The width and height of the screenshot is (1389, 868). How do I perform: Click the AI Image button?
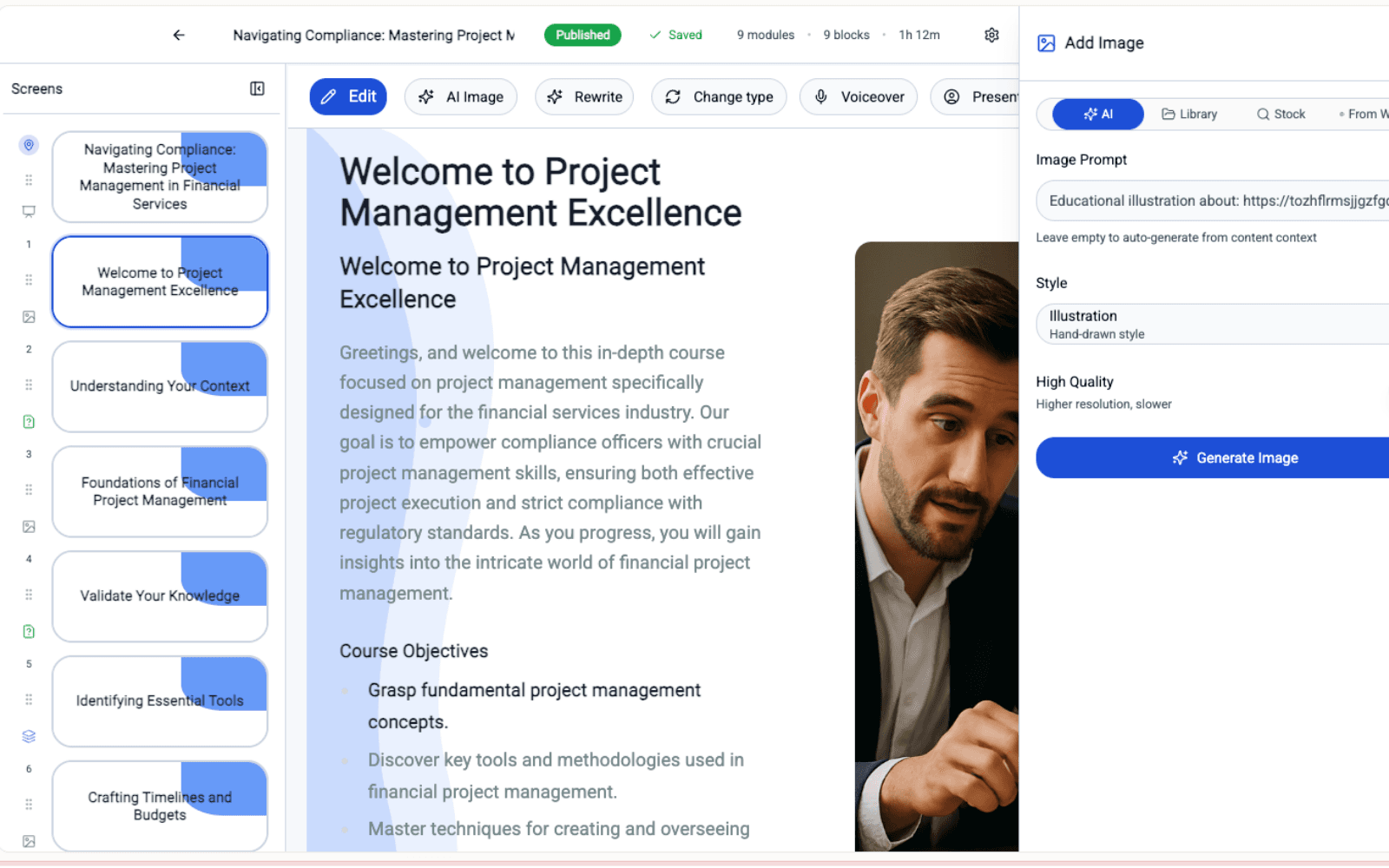click(461, 96)
